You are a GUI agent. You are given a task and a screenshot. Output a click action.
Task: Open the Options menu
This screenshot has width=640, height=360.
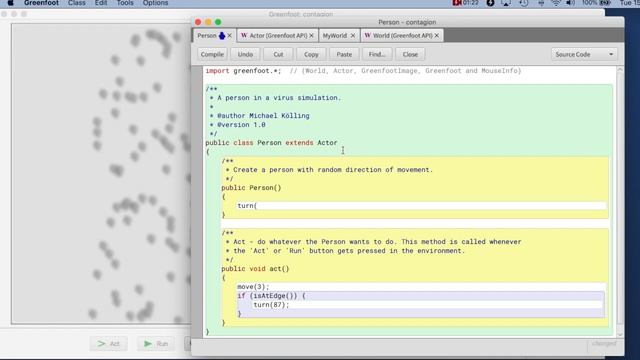[x=155, y=3]
